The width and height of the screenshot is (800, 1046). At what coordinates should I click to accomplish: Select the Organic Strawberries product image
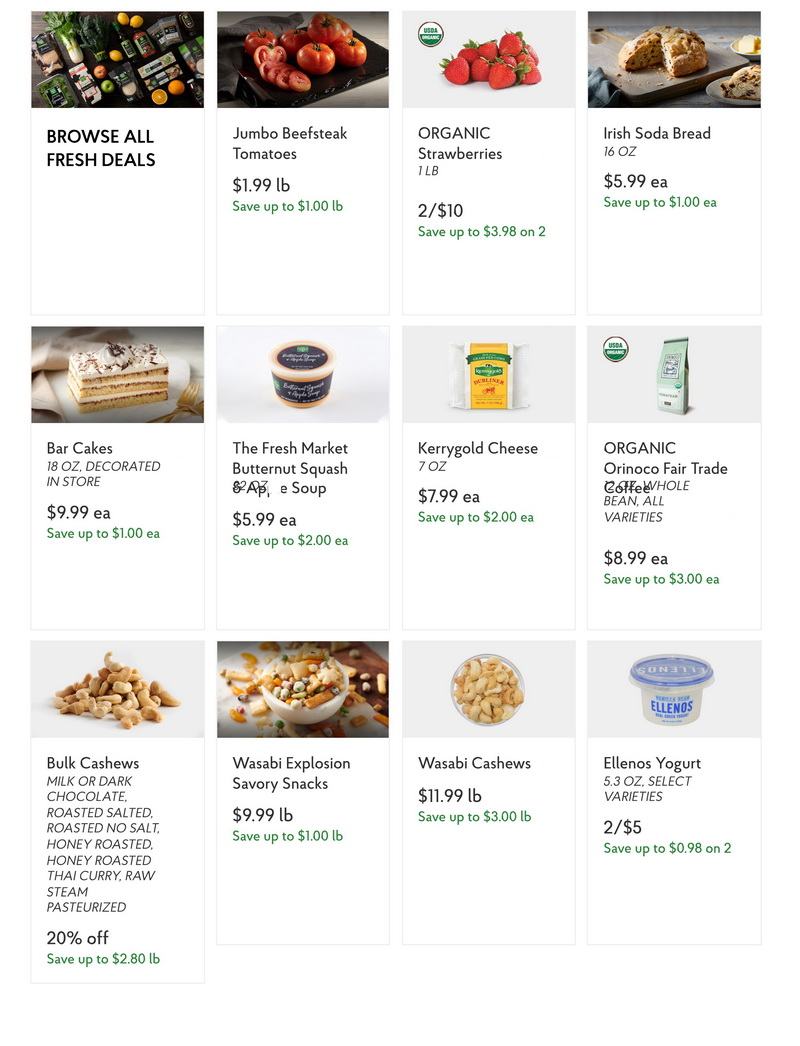[x=488, y=59]
